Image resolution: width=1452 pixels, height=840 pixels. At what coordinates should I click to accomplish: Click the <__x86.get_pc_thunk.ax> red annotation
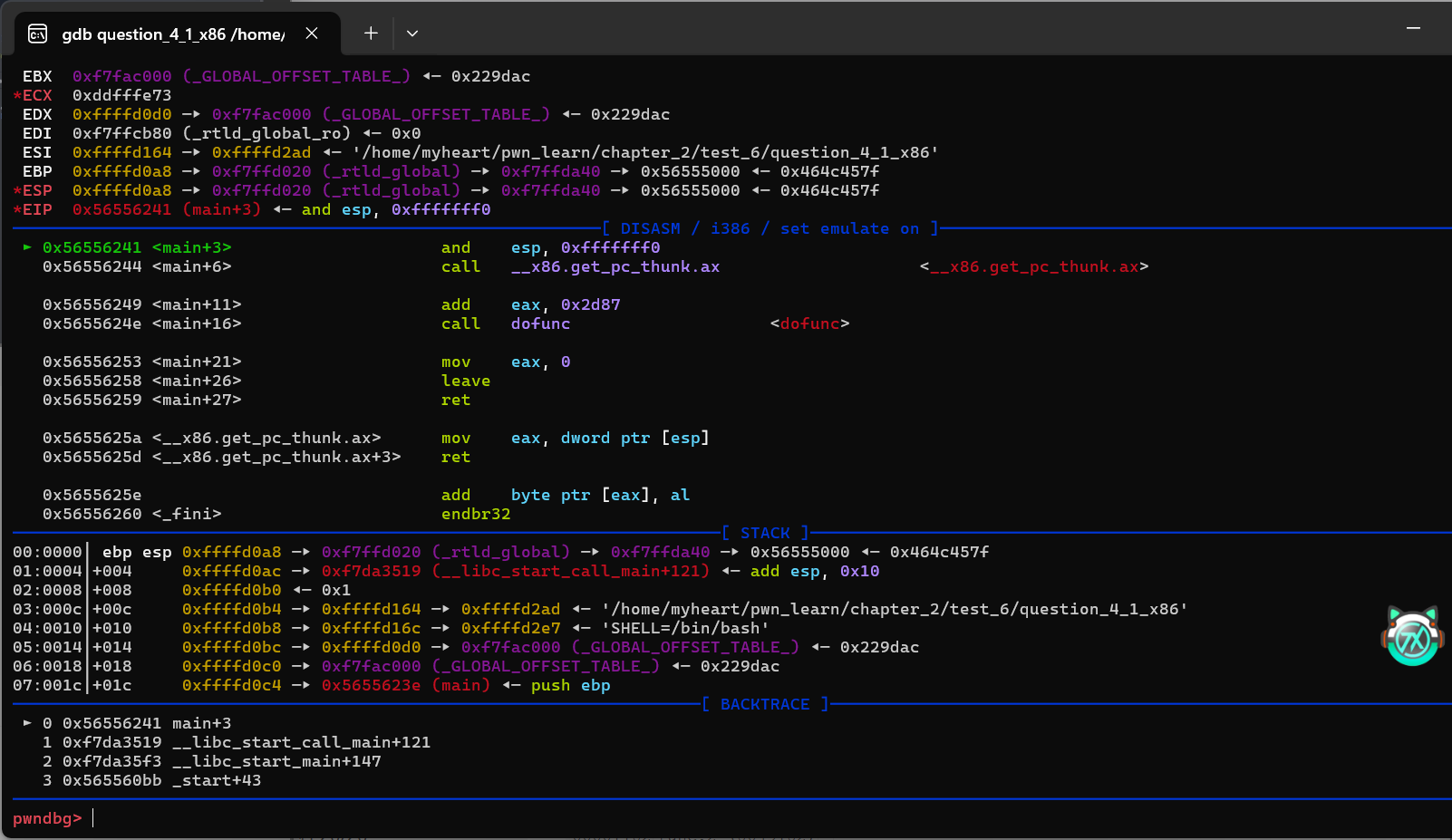[1034, 266]
